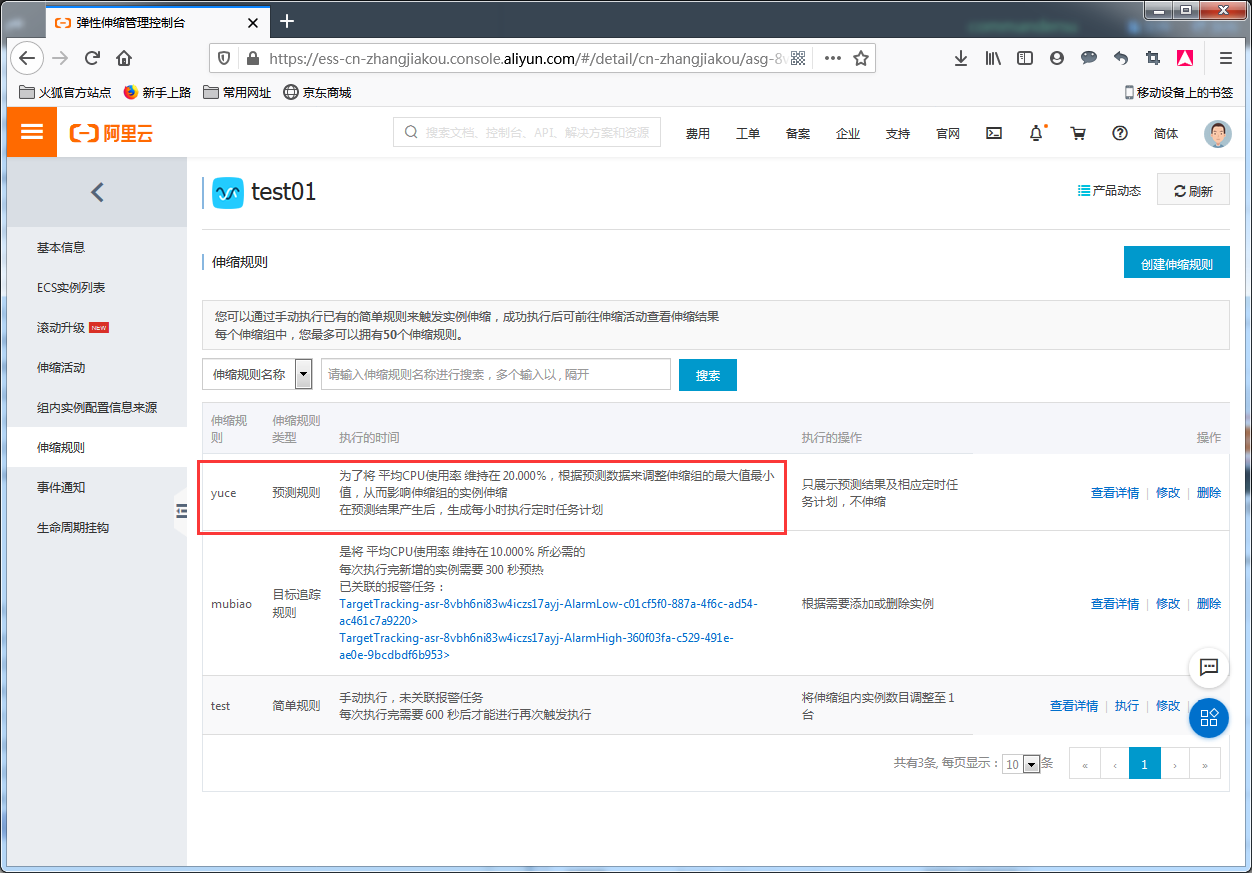Screen dimensions: 1252x873
Task: Click the user avatar icon
Action: coord(1217,134)
